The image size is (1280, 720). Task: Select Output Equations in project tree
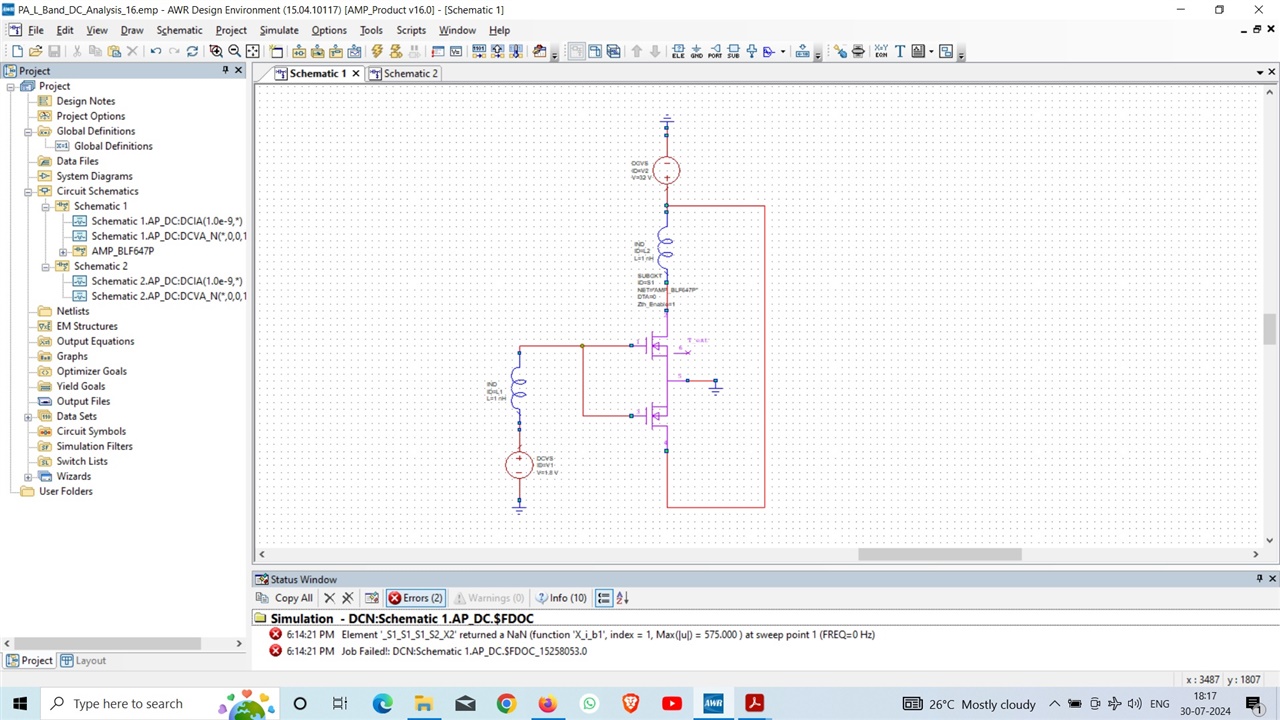click(95, 341)
